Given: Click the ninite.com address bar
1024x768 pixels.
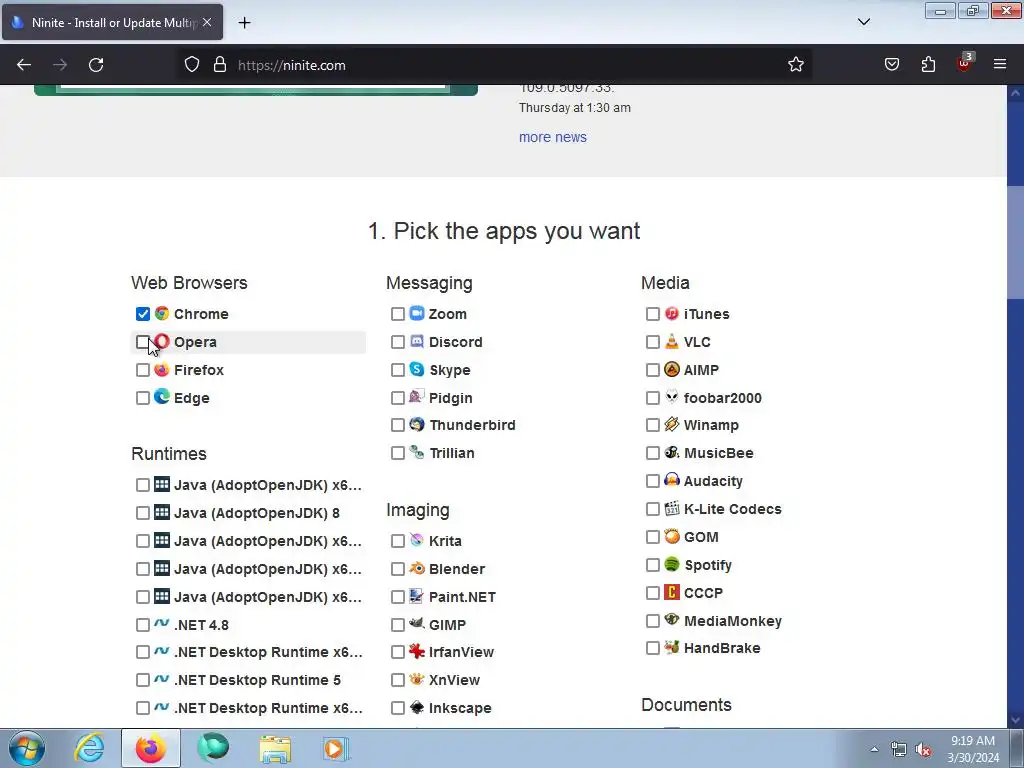Looking at the screenshot, I should coord(496,65).
